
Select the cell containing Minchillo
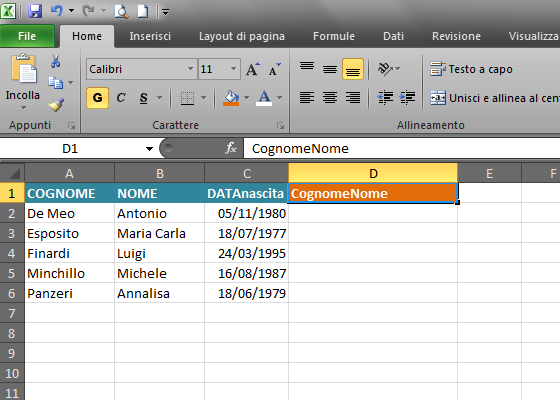pyautogui.click(x=70, y=274)
